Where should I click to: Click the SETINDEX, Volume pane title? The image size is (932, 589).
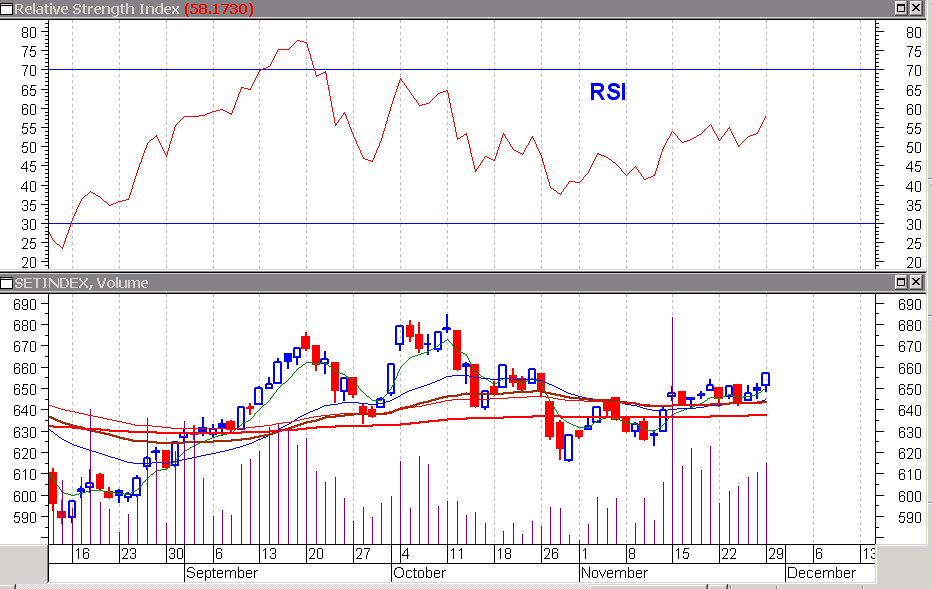click(x=81, y=283)
